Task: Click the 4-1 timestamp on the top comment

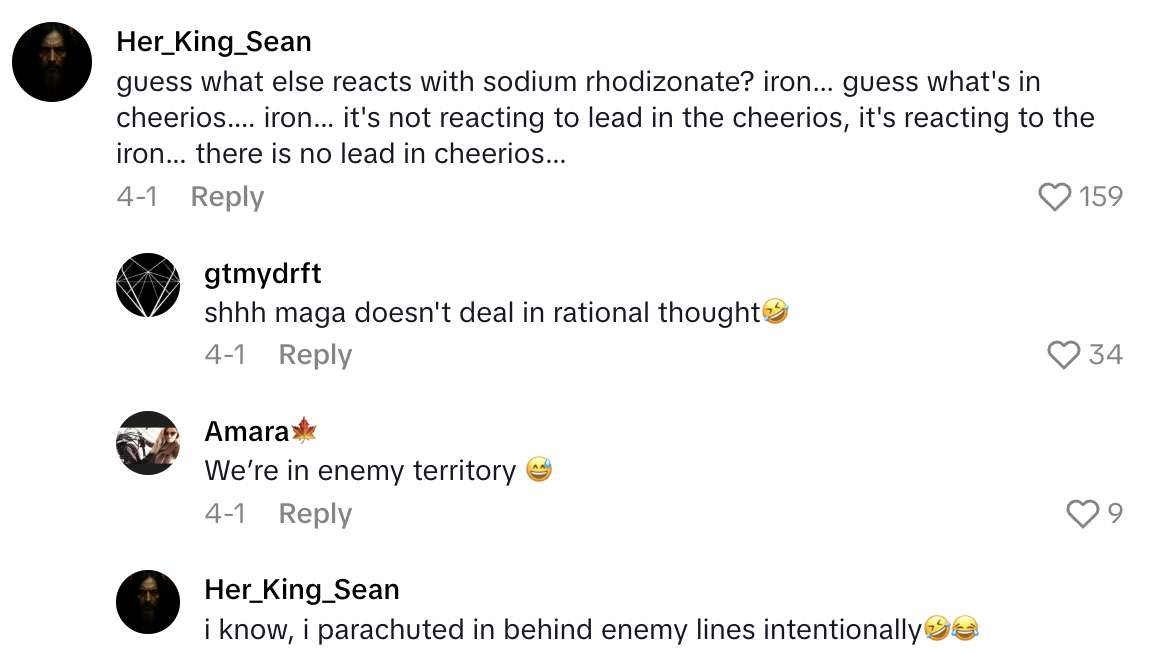Action: 137,197
